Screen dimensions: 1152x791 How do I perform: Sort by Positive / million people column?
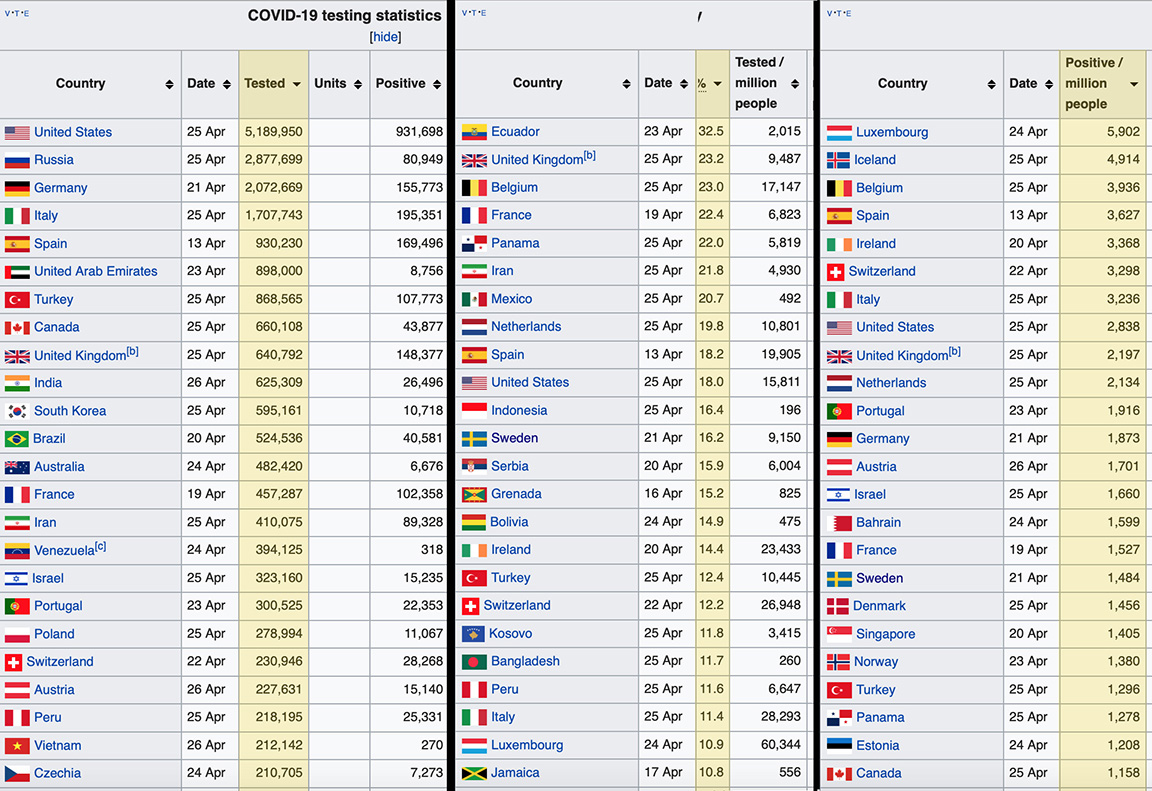1134,84
